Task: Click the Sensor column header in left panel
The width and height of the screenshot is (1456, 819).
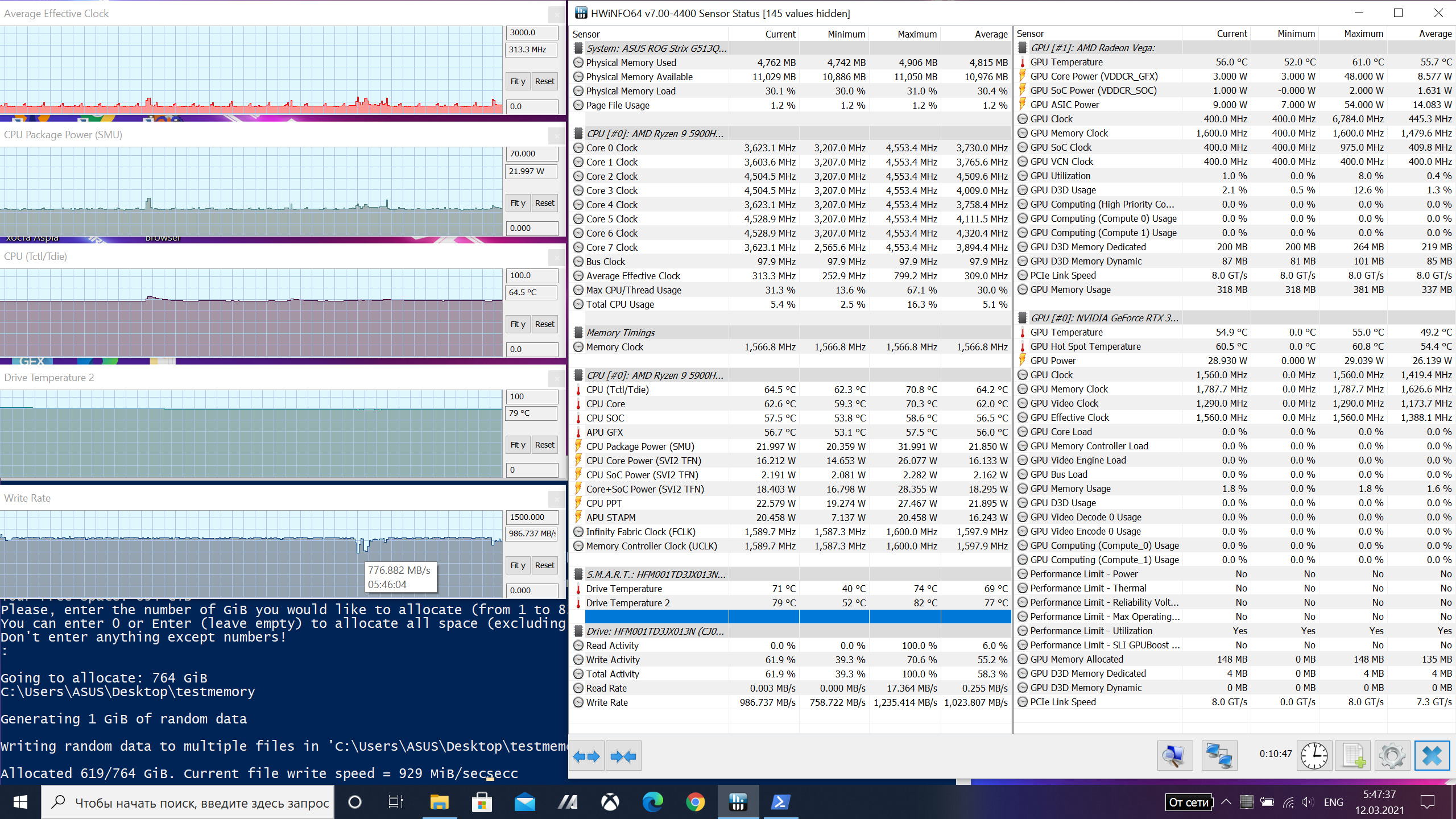Action: [x=648, y=34]
